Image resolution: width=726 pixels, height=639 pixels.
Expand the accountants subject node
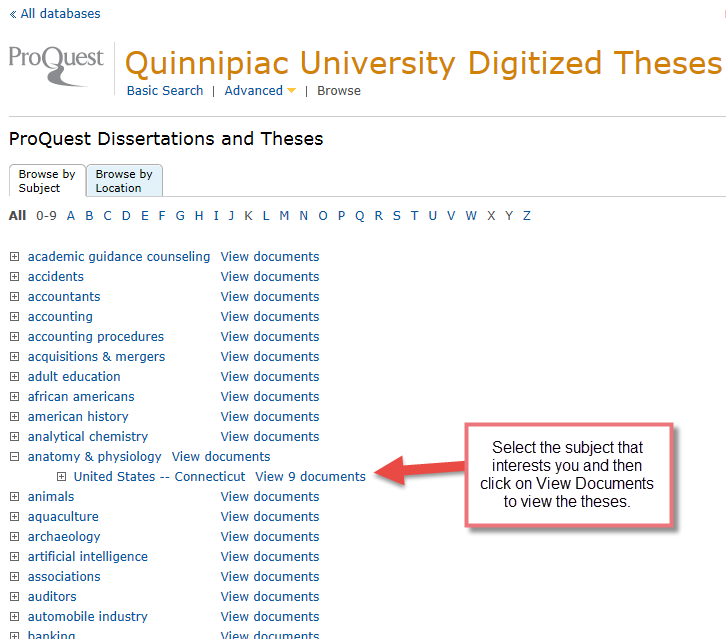coord(15,296)
